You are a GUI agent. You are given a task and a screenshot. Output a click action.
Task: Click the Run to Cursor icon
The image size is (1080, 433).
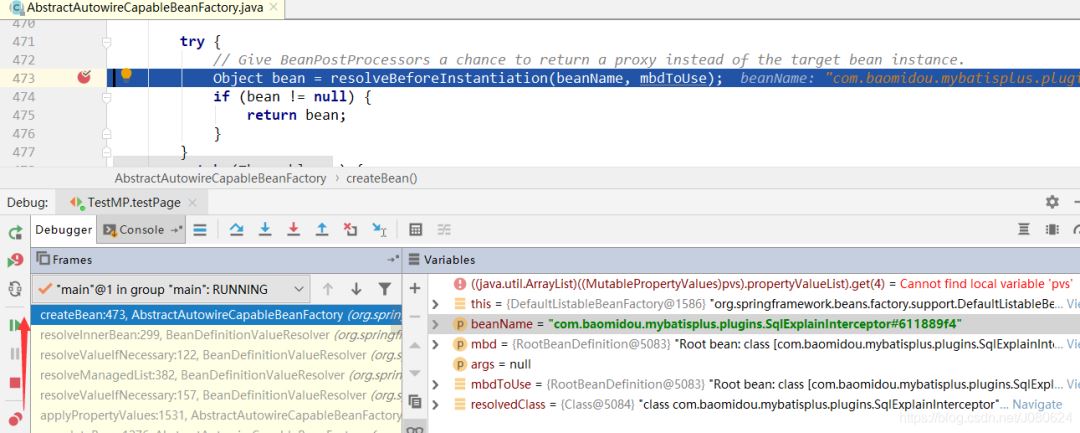pos(379,229)
